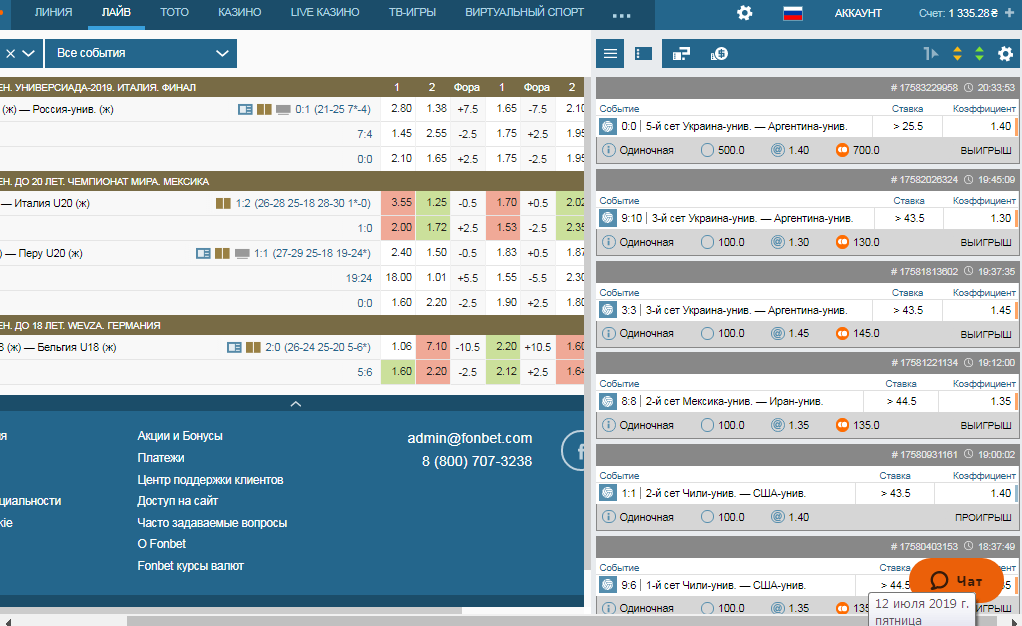Open ВИРТУАЛЬНЫЙ СПОРТ section
The image size is (1022, 626).
click(524, 12)
